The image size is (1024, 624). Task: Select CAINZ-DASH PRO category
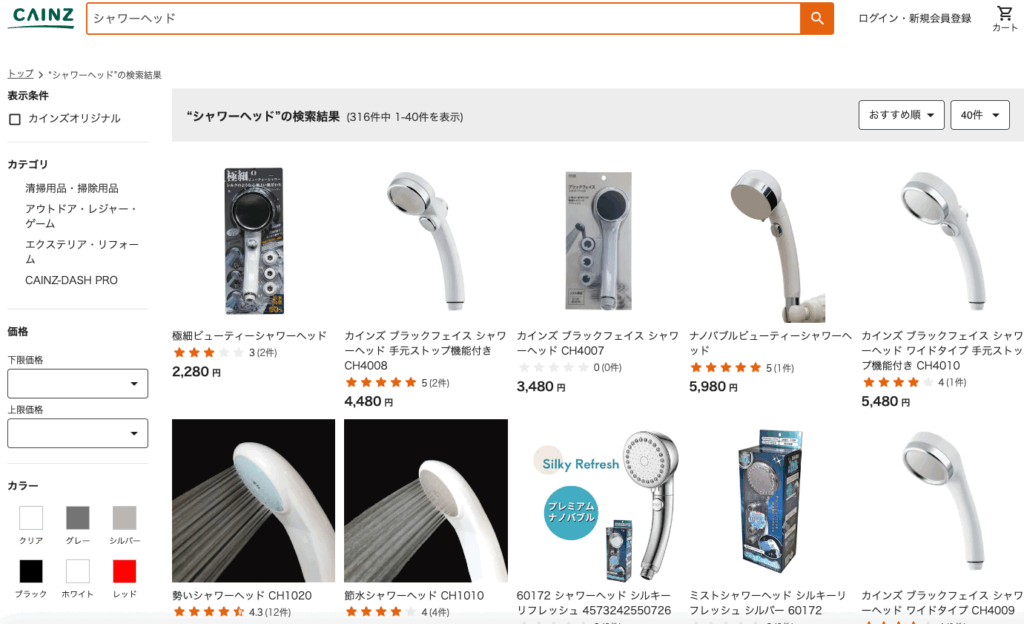point(71,280)
